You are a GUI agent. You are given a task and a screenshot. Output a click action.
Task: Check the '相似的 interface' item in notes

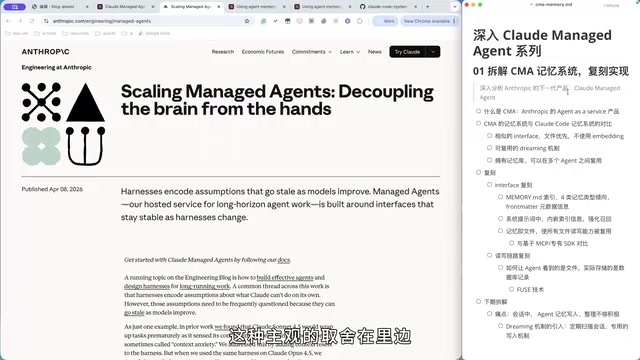tap(489, 136)
